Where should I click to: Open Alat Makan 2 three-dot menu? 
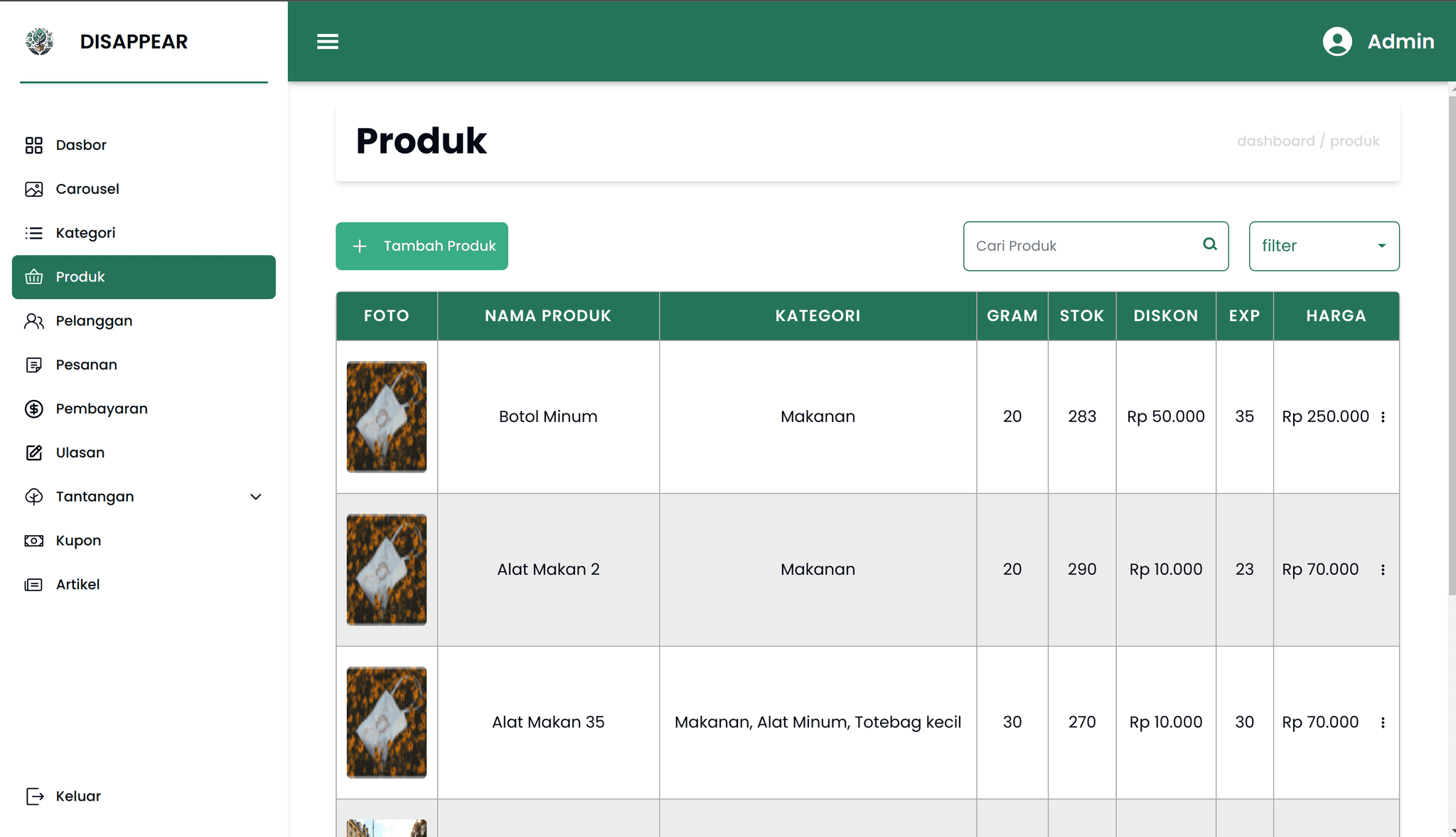click(x=1383, y=570)
